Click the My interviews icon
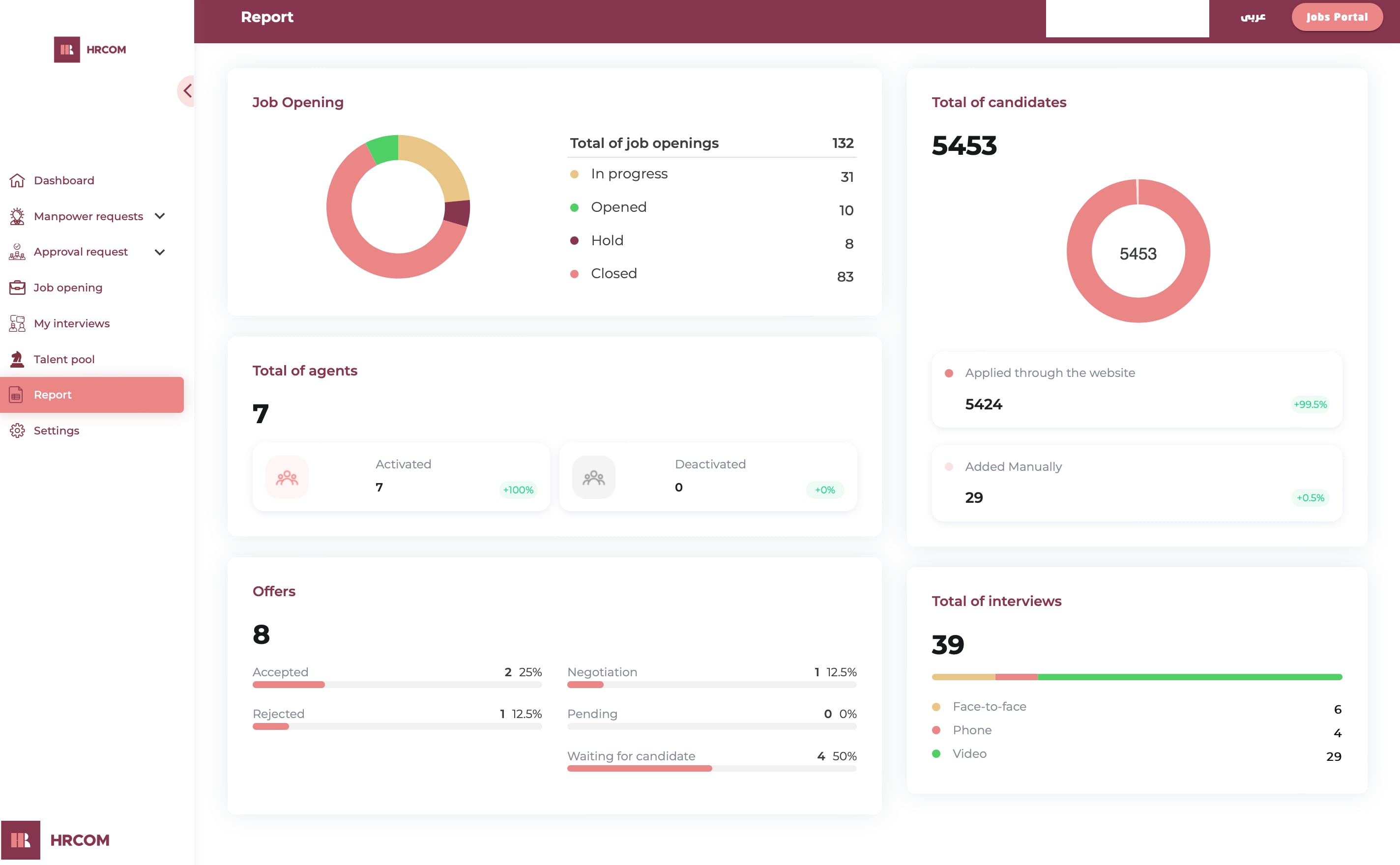The image size is (1400, 865). [17, 323]
